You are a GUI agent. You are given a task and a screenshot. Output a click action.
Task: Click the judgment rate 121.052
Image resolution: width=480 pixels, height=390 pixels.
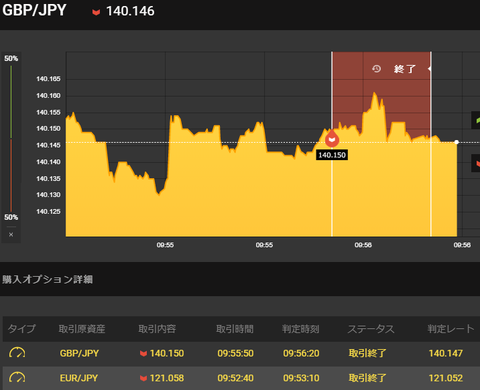446,378
